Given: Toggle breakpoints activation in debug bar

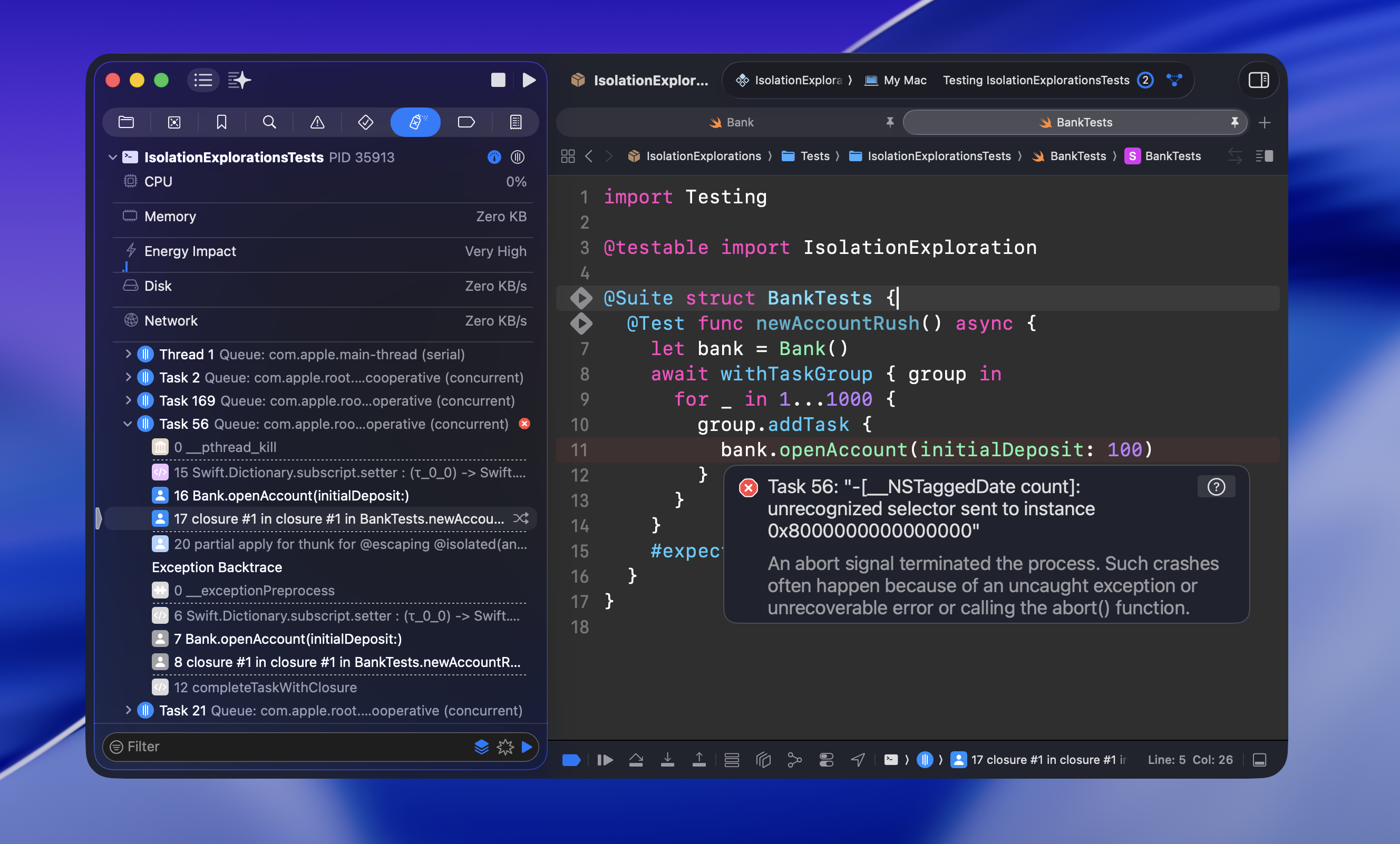Looking at the screenshot, I should 570,759.
